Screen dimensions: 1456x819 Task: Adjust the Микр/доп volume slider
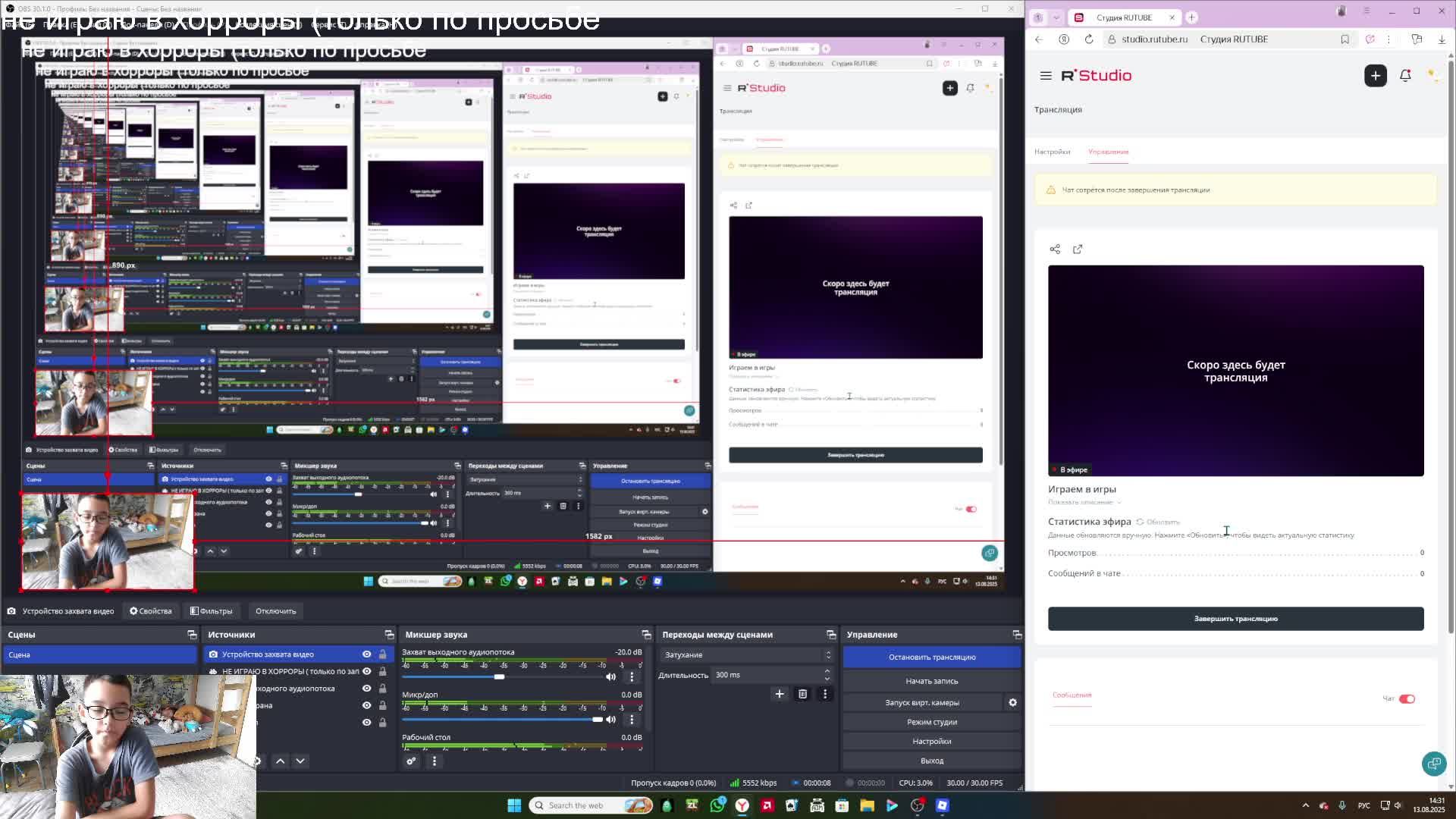click(598, 719)
